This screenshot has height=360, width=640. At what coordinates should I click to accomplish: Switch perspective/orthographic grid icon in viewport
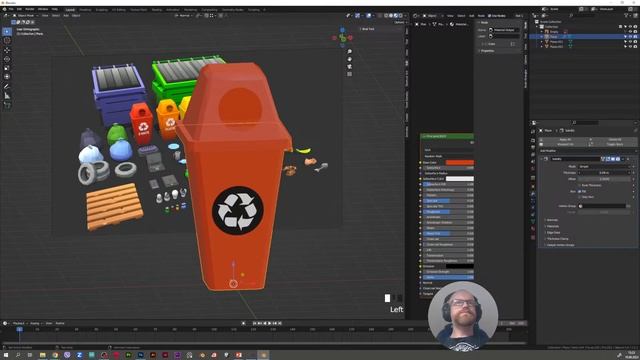click(349, 74)
